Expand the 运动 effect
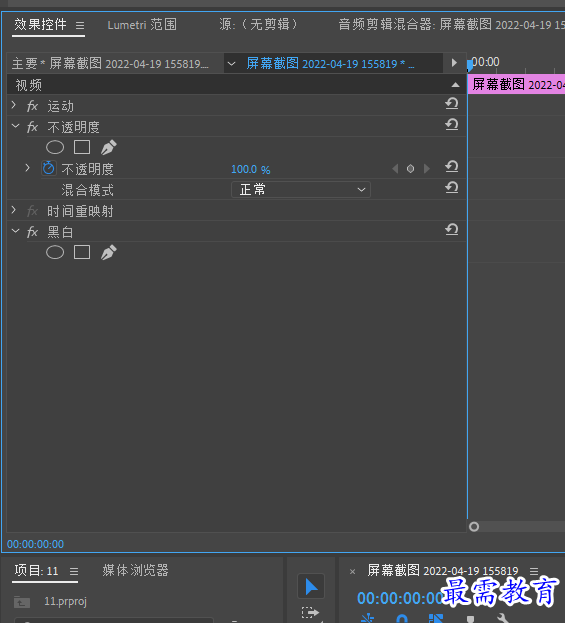This screenshot has width=565, height=623. (x=14, y=105)
